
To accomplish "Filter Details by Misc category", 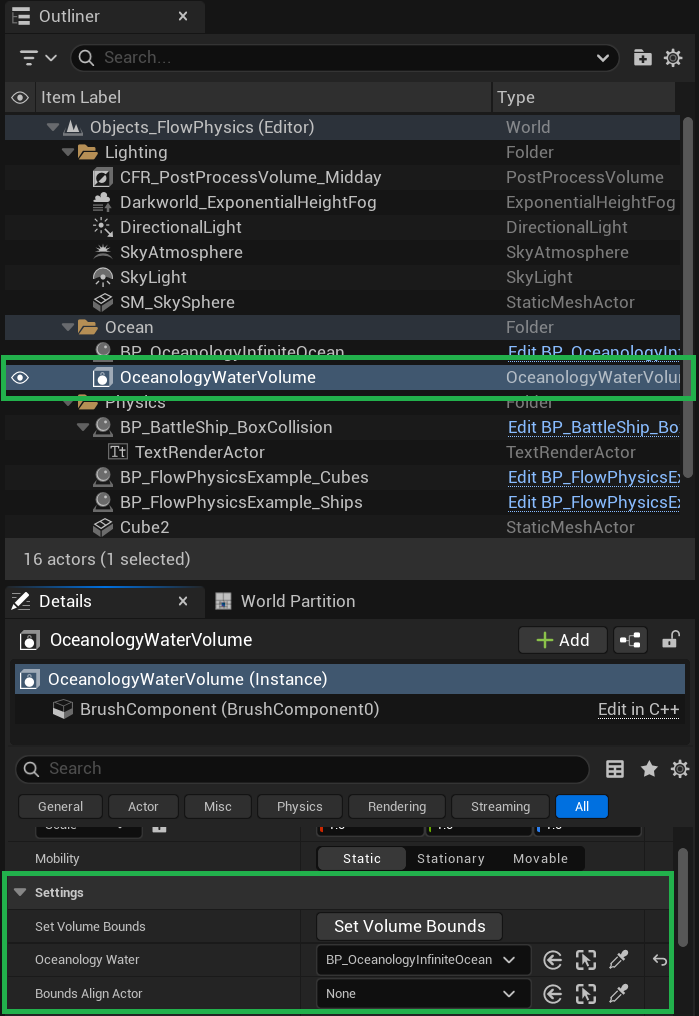I will coord(218,807).
